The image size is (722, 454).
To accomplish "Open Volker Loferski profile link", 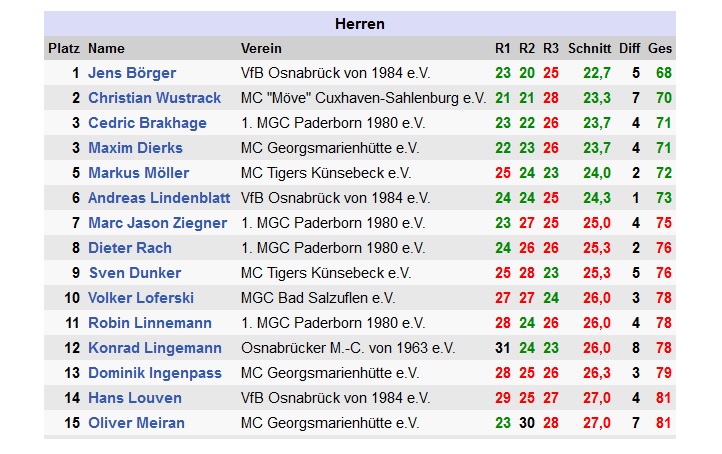I will click(x=141, y=298).
